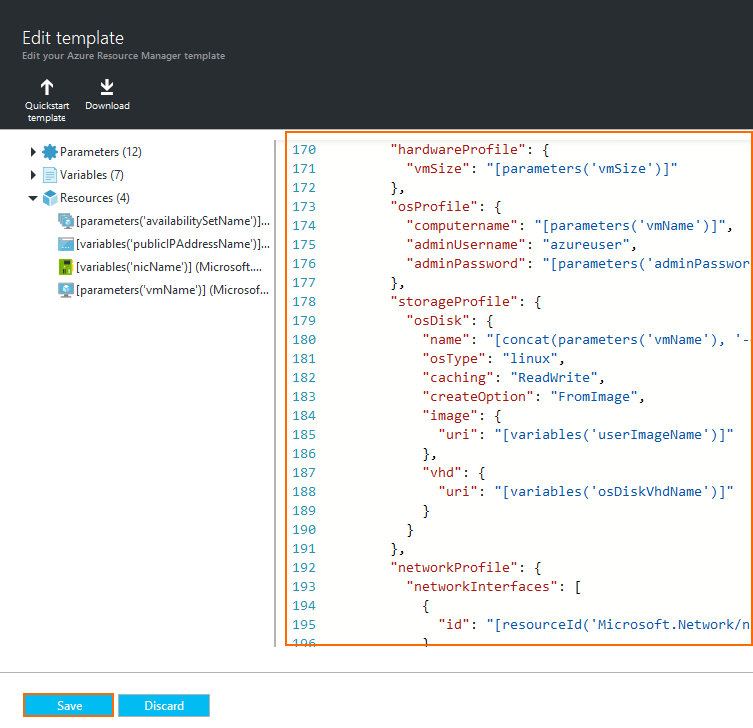The image size is (753, 728).
Task: Open the availabilitySetName resource entry
Action: (x=173, y=221)
